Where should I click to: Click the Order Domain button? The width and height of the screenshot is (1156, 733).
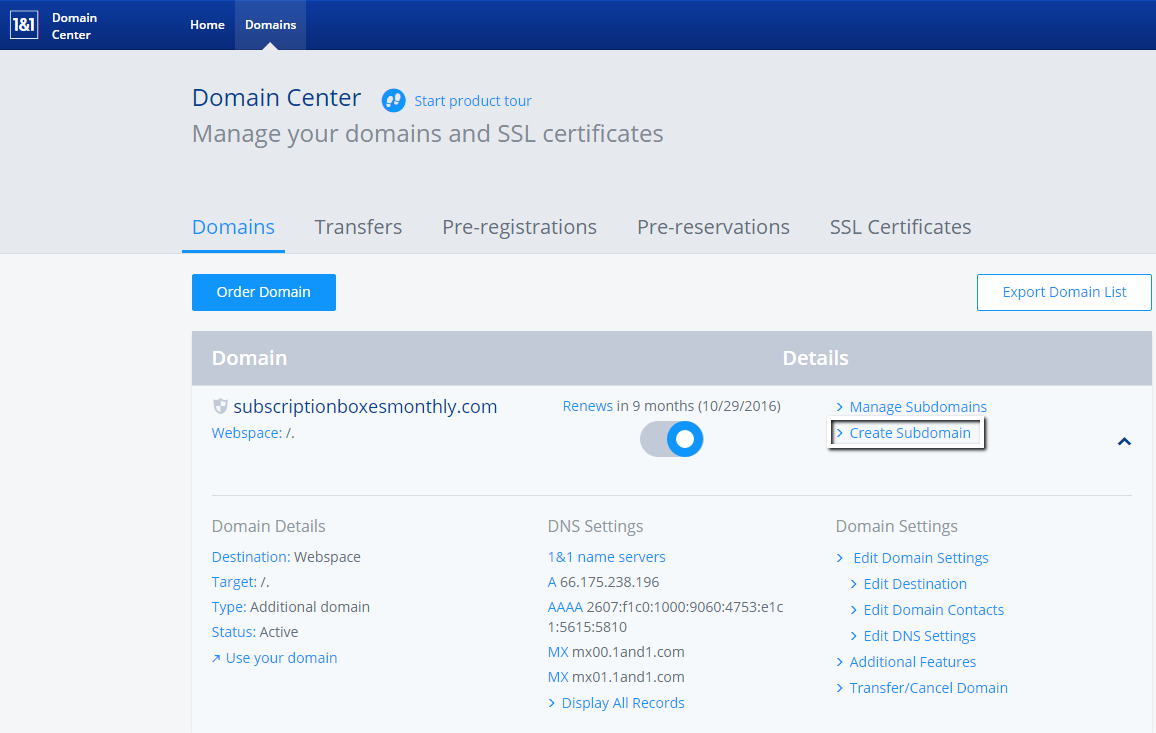[264, 292]
